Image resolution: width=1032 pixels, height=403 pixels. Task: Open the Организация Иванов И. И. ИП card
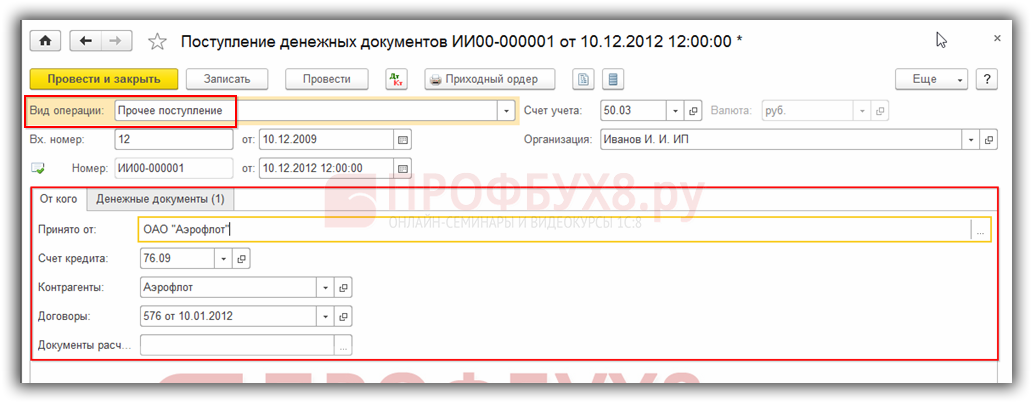pyautogui.click(x=989, y=140)
